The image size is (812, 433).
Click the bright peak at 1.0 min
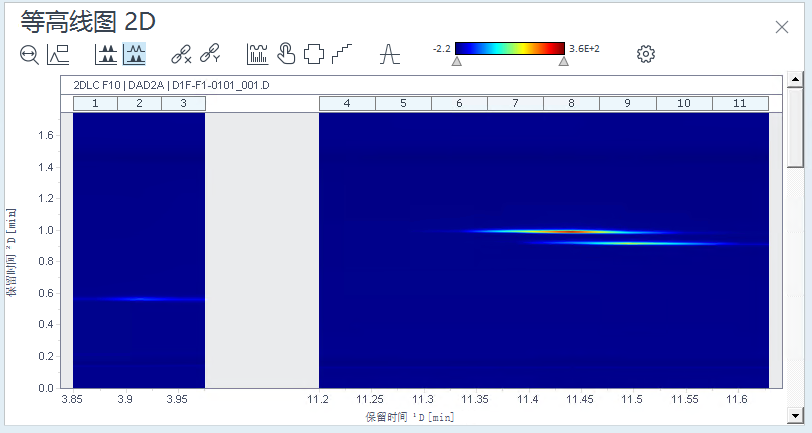click(x=570, y=231)
